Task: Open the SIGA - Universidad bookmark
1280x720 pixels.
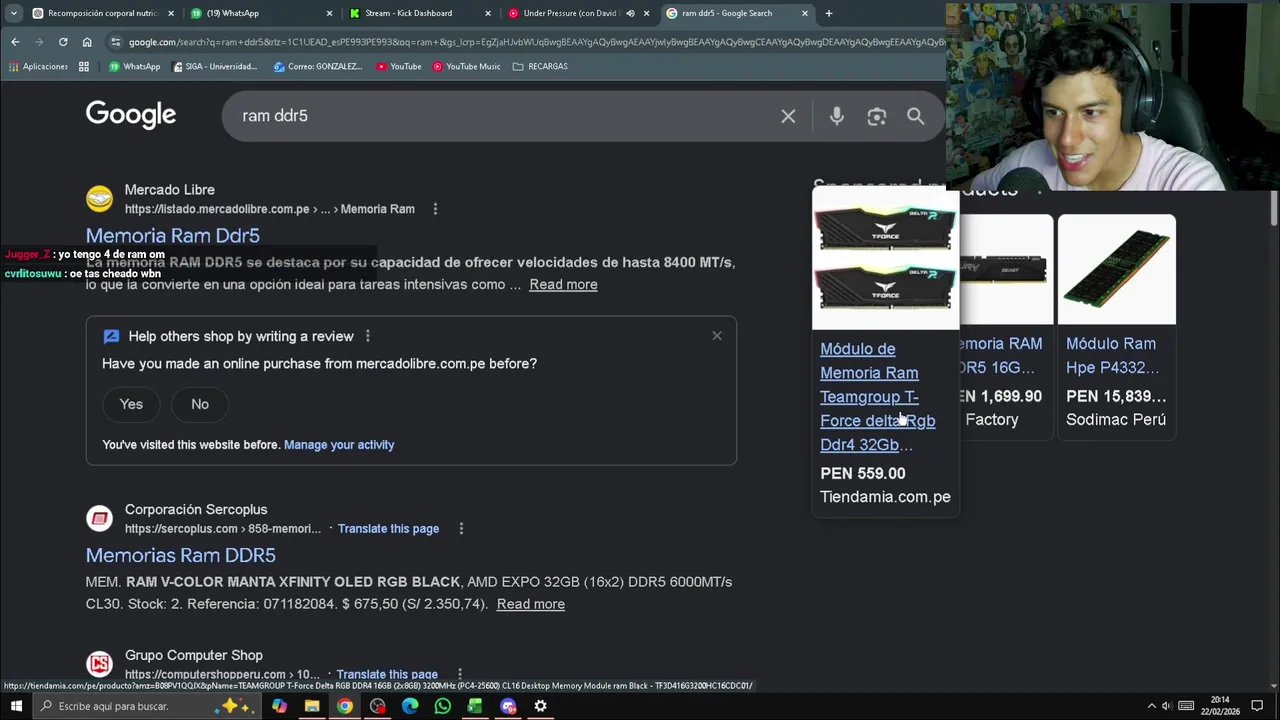Action: click(215, 66)
